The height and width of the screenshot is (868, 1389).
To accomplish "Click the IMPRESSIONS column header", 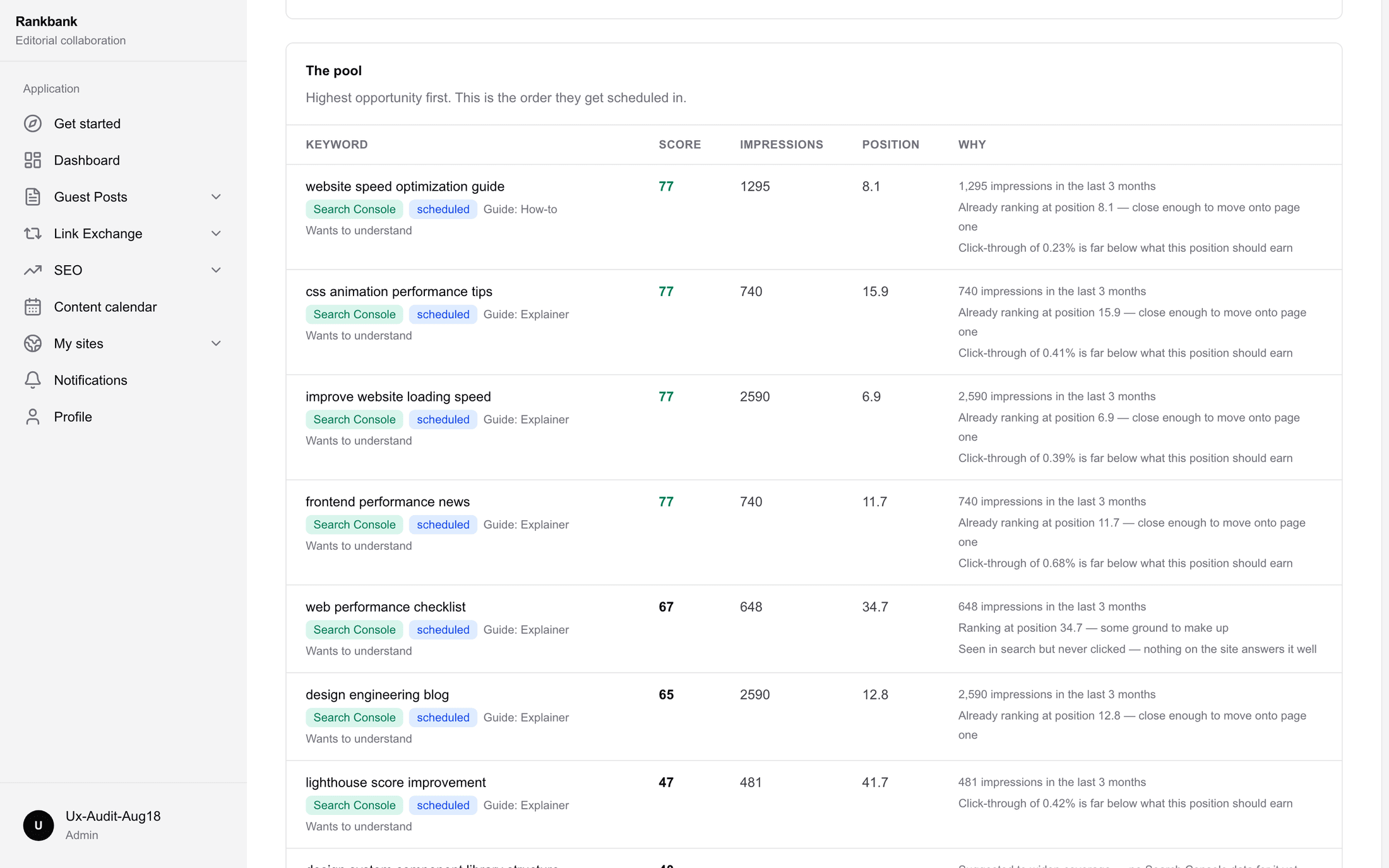I will coord(782,145).
